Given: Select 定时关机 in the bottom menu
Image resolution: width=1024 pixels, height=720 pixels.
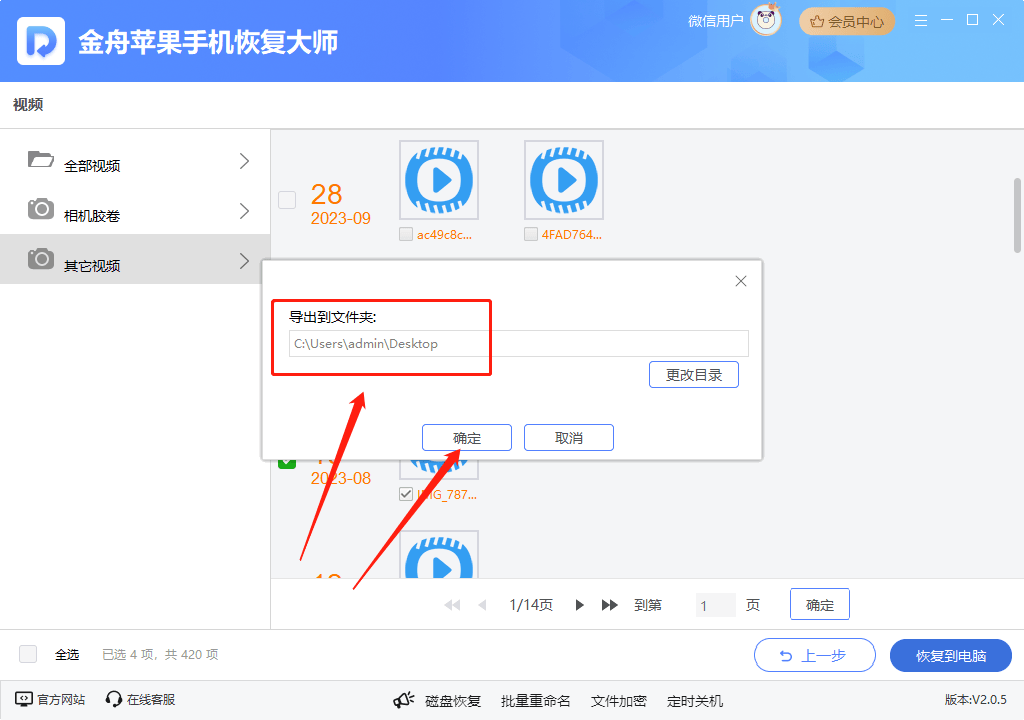Looking at the screenshot, I should click(x=693, y=700).
